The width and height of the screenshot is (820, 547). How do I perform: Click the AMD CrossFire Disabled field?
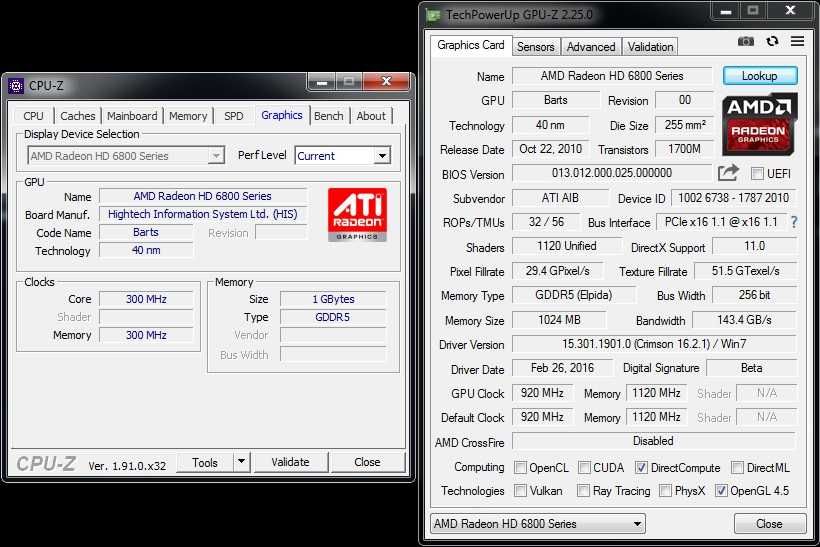pyautogui.click(x=654, y=441)
